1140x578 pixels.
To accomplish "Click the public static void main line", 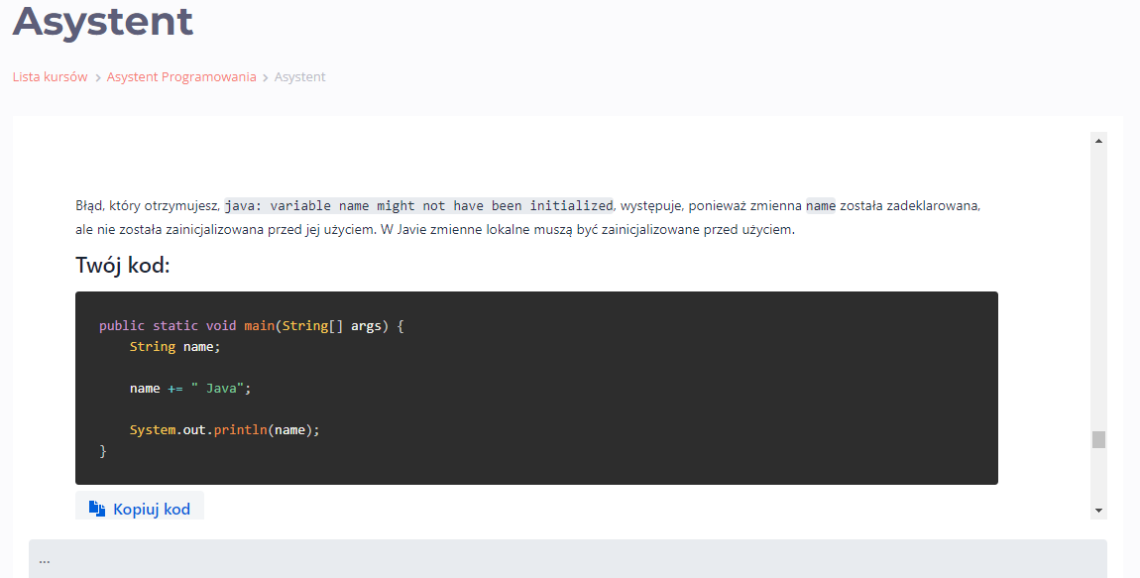I will pyautogui.click(x=250, y=326).
